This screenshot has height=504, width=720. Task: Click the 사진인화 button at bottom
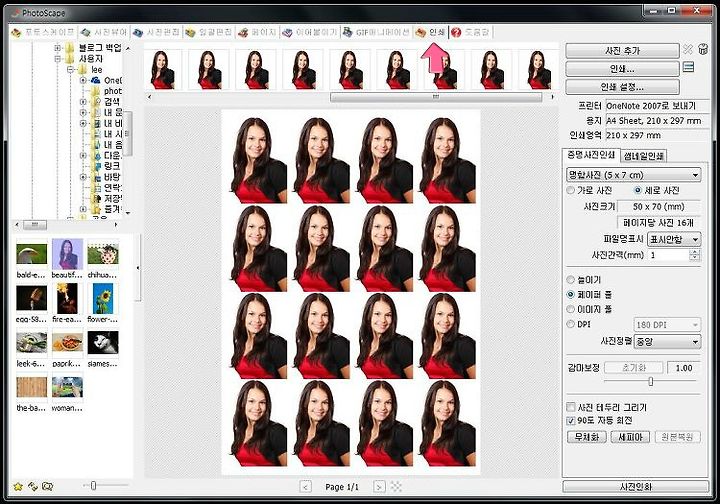click(x=636, y=487)
